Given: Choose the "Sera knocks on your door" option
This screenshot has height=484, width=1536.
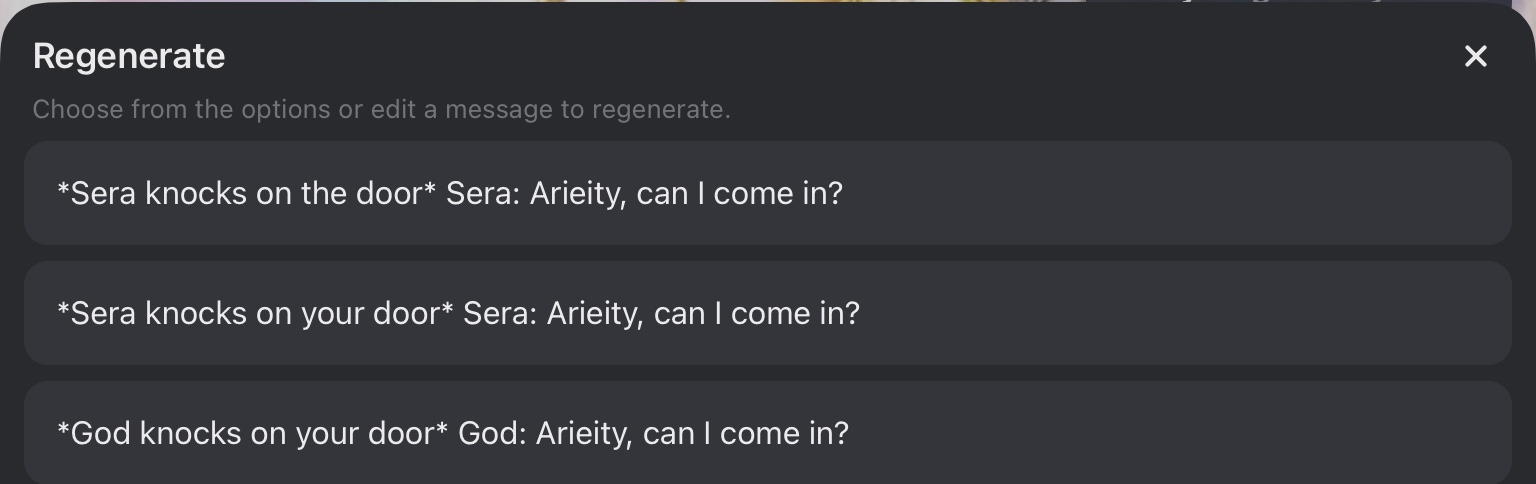Looking at the screenshot, I should pos(458,313).
